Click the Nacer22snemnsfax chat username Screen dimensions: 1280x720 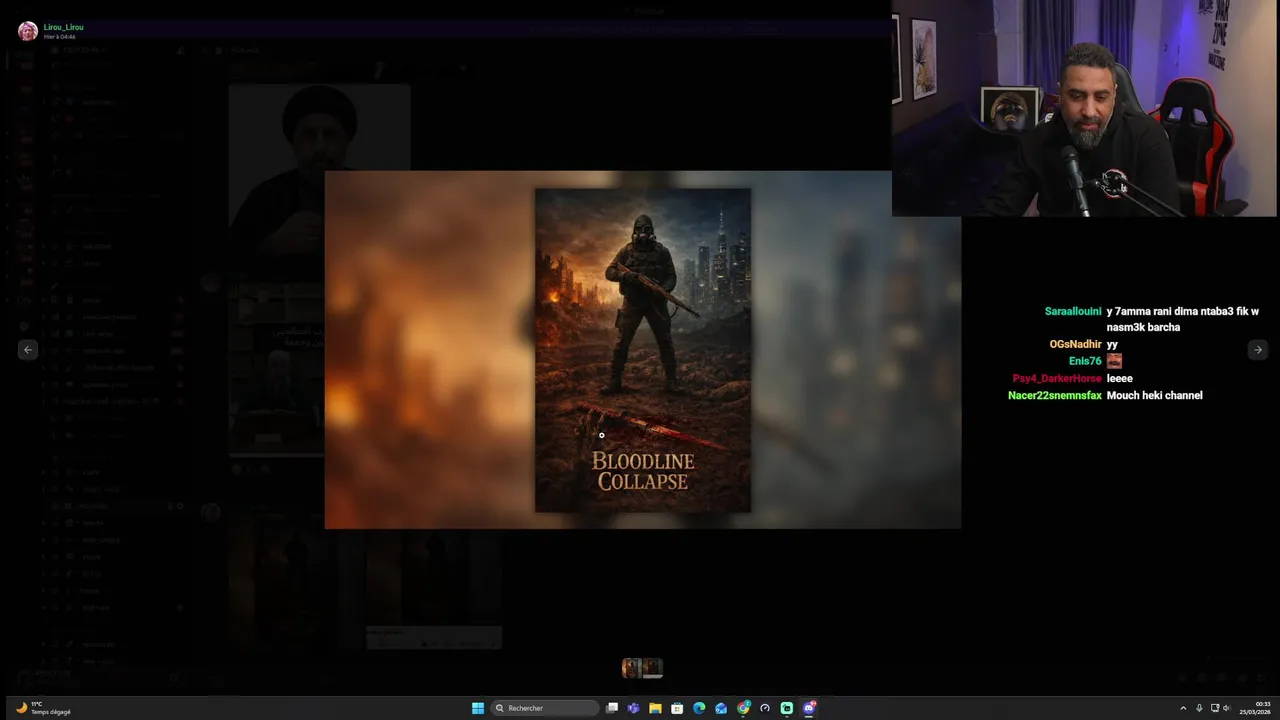click(x=1055, y=395)
